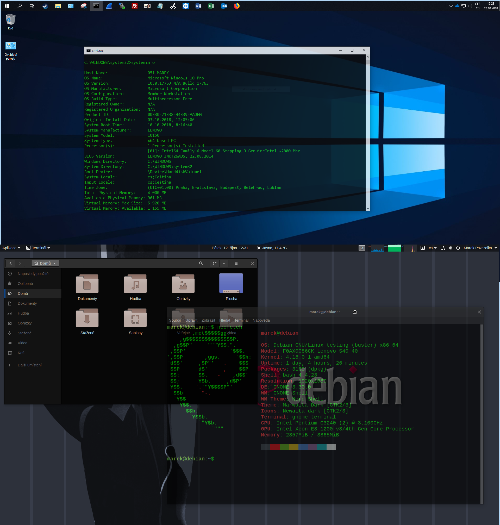Open the file manager hamburger menu
Image resolution: width=500 pixels, height=525 pixels.
tap(236, 264)
